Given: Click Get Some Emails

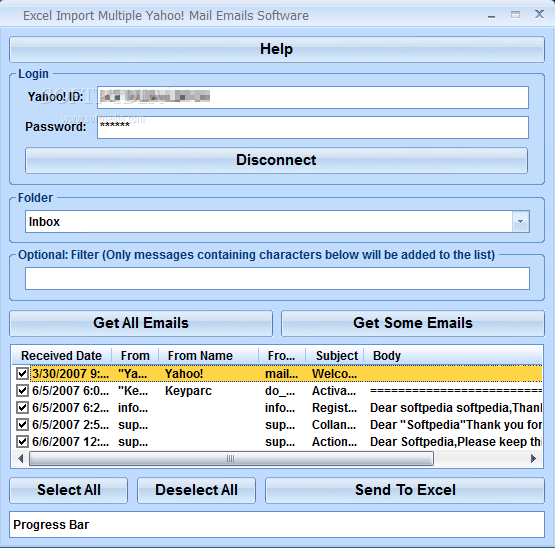Looking at the screenshot, I should tap(413, 323).
